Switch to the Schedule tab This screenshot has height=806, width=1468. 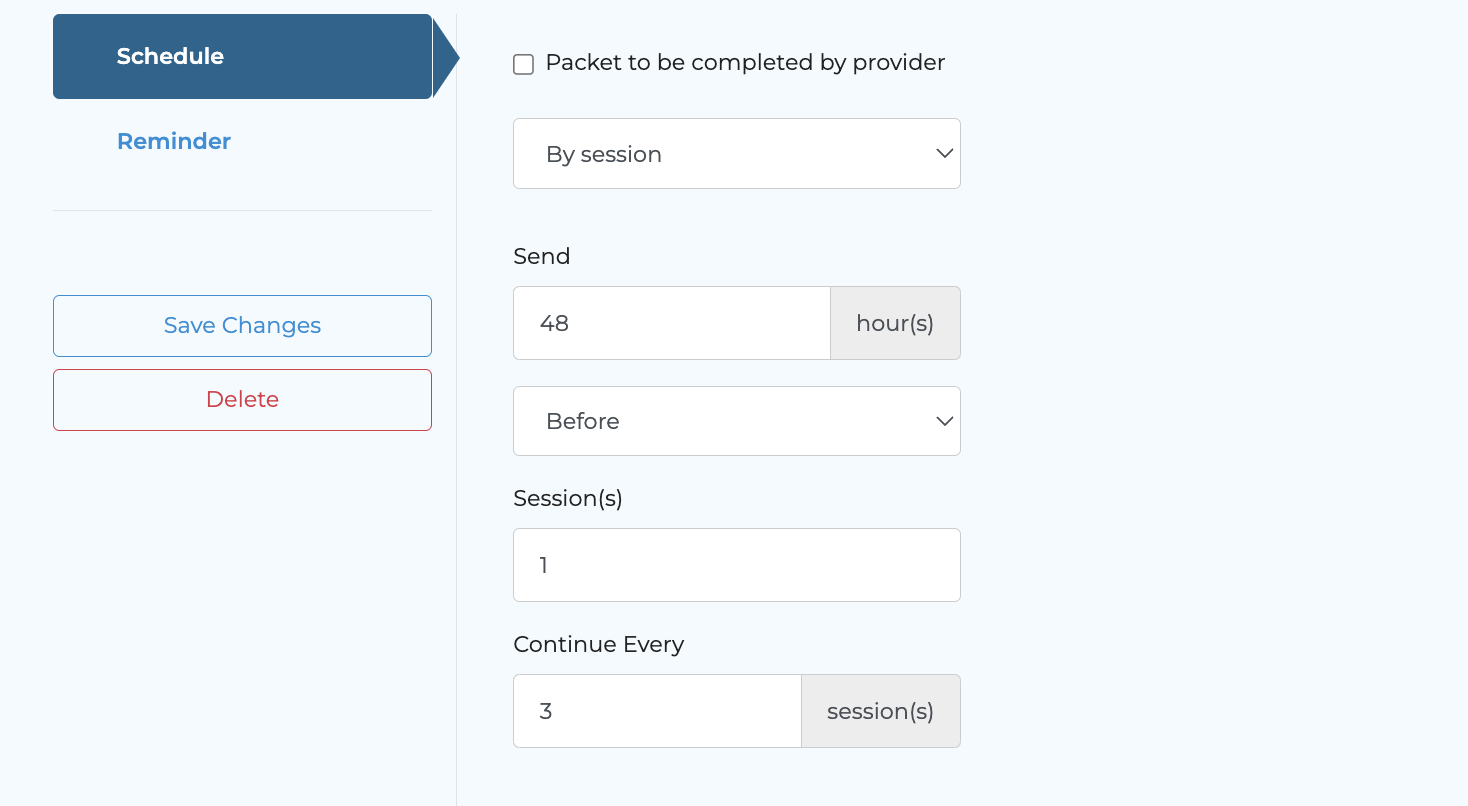point(170,56)
